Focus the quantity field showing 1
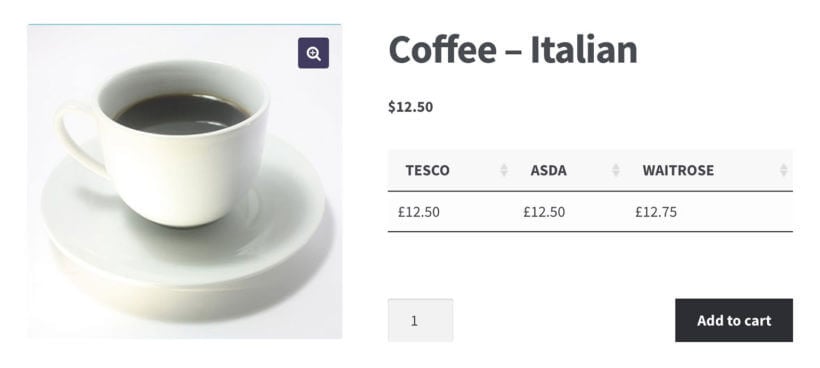Screen dimensions: 820x368 click(420, 320)
